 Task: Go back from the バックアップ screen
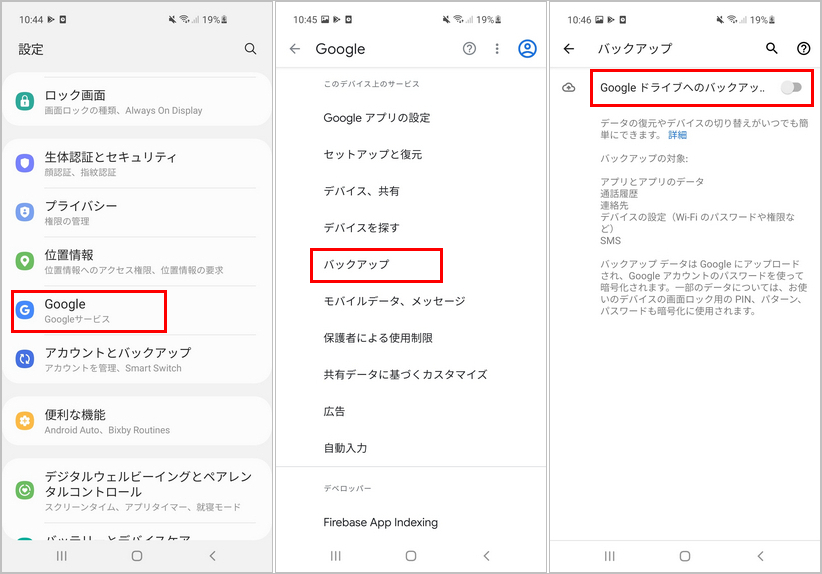click(x=569, y=49)
